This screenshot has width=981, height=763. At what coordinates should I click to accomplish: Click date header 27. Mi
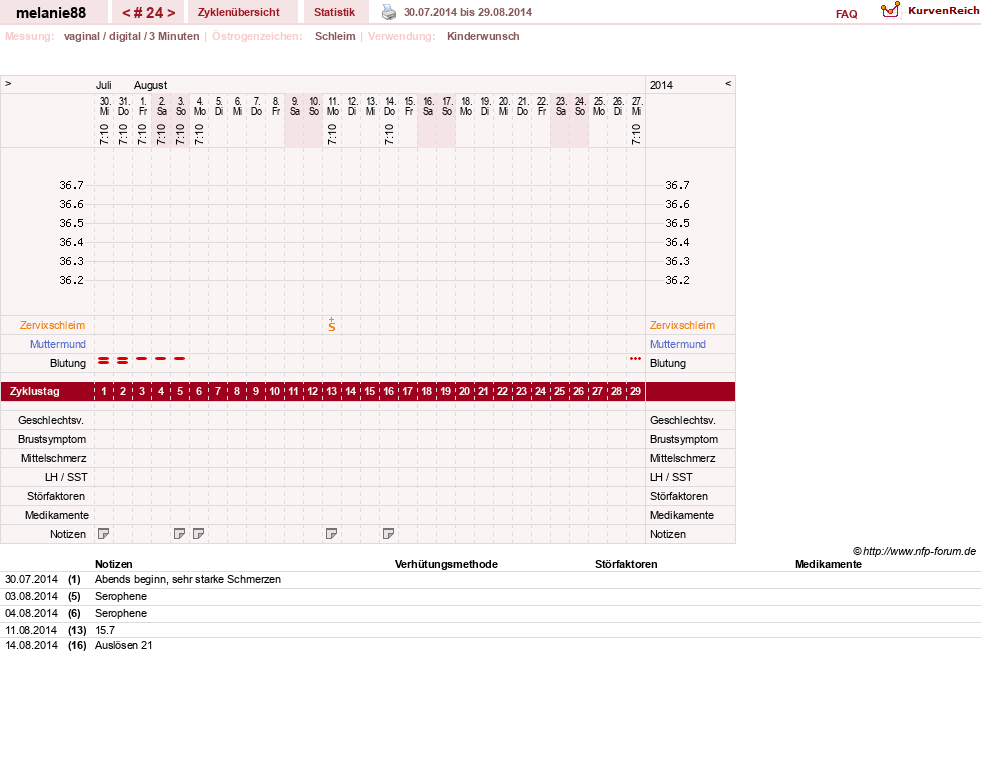(x=636, y=106)
